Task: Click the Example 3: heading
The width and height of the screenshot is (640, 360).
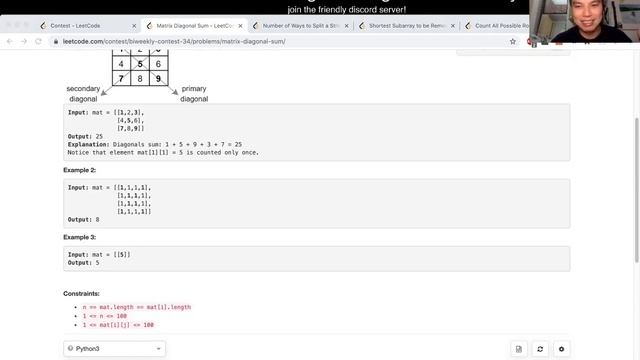Action: pos(80,237)
